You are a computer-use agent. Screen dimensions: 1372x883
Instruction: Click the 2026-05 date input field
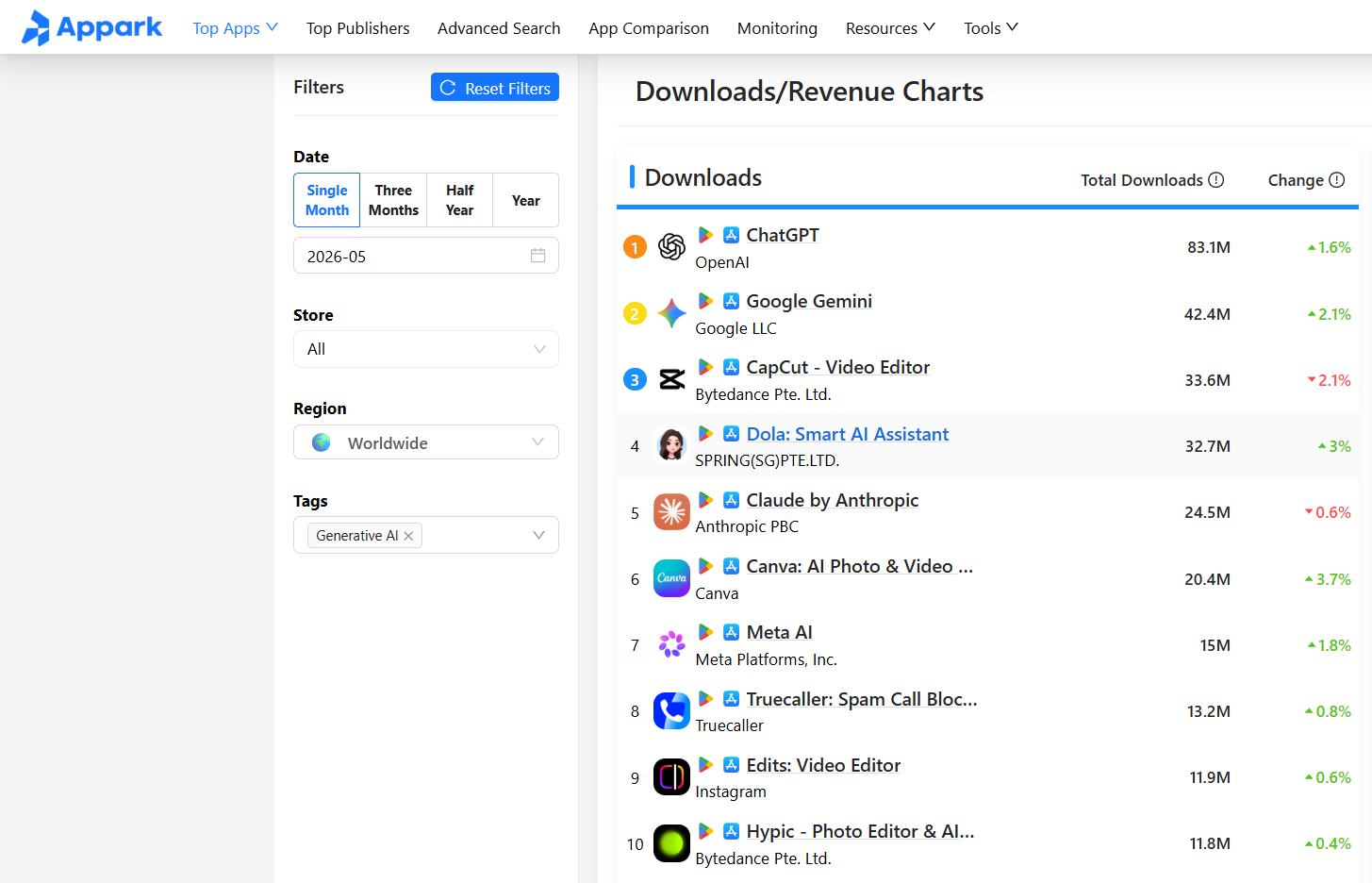(x=426, y=256)
